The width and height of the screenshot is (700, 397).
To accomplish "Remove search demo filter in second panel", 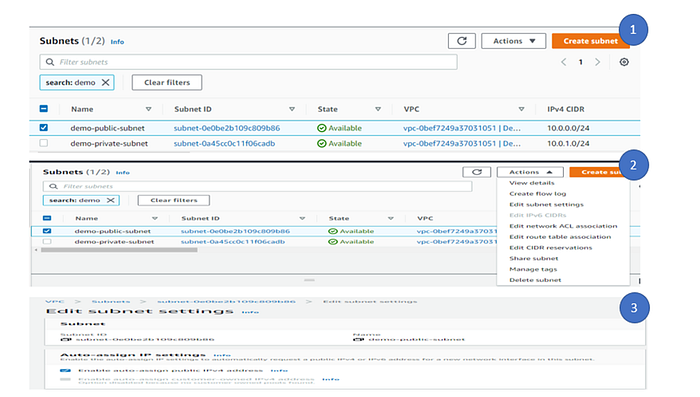I will (110, 200).
